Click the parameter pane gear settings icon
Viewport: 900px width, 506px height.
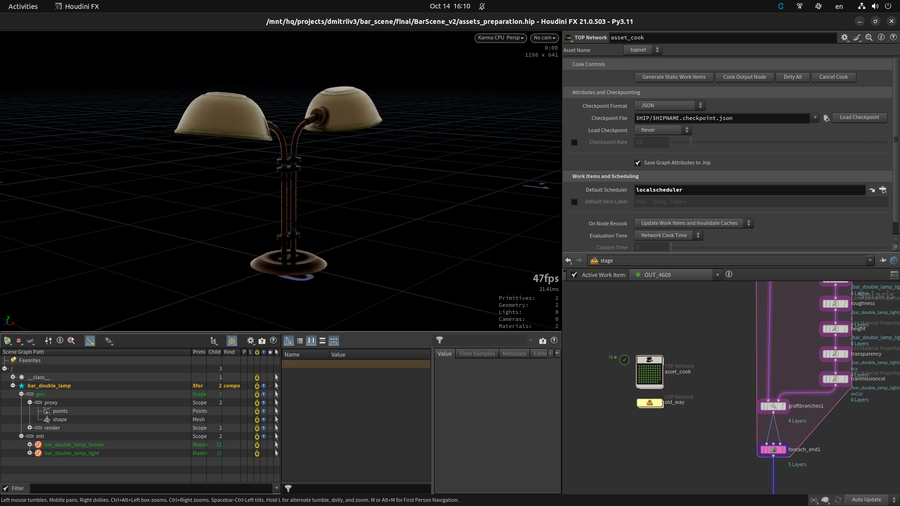[844, 38]
